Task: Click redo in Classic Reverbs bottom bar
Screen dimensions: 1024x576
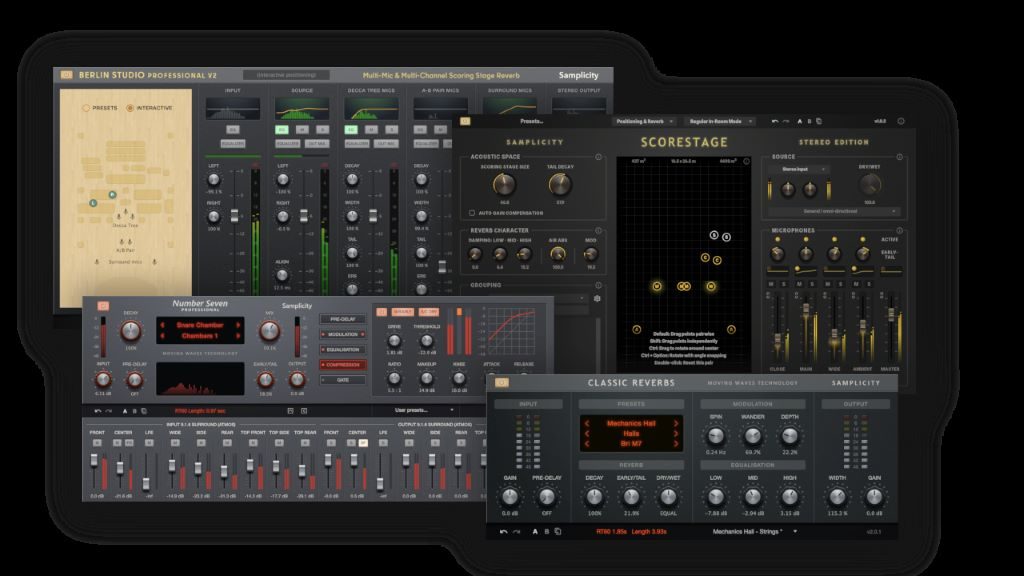Action: 517,532
